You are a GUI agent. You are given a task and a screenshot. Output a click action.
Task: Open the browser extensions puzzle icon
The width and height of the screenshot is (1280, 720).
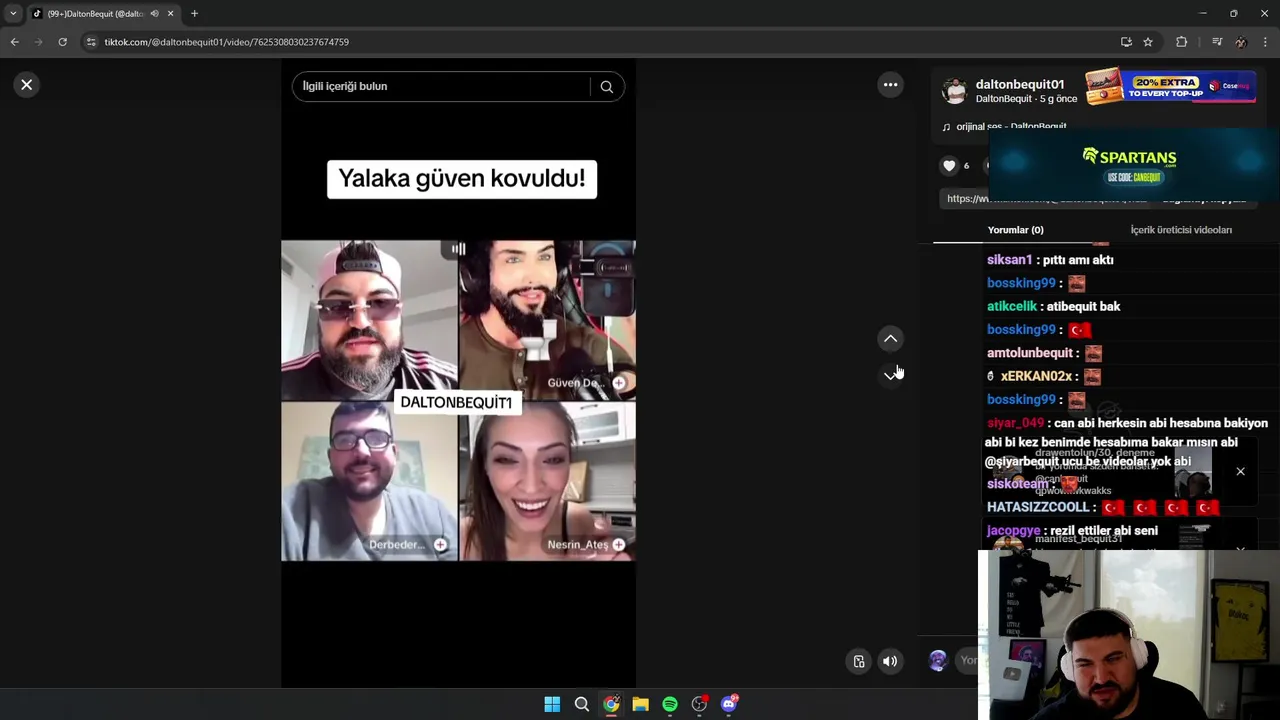point(1182,42)
